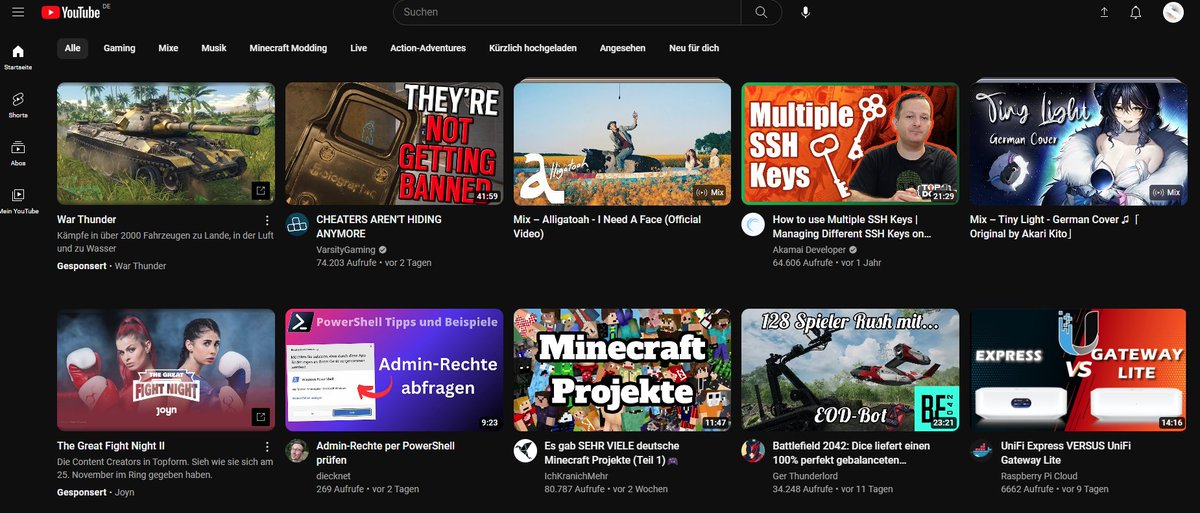The width and height of the screenshot is (1200, 513).
Task: Open the THEY'RE NOT GETTING BANNED thumbnail
Action: 394,143
